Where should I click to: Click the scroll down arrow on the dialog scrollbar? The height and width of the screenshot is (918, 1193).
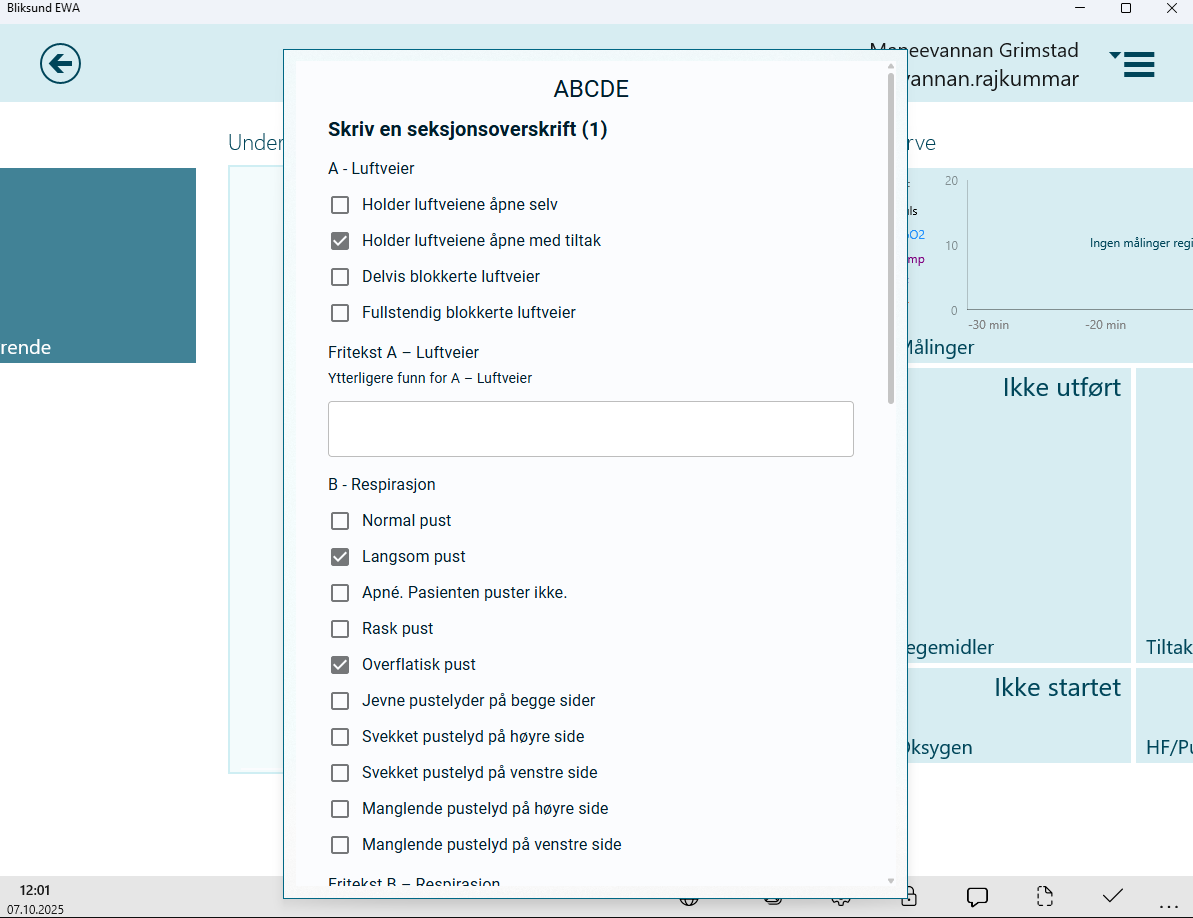890,881
